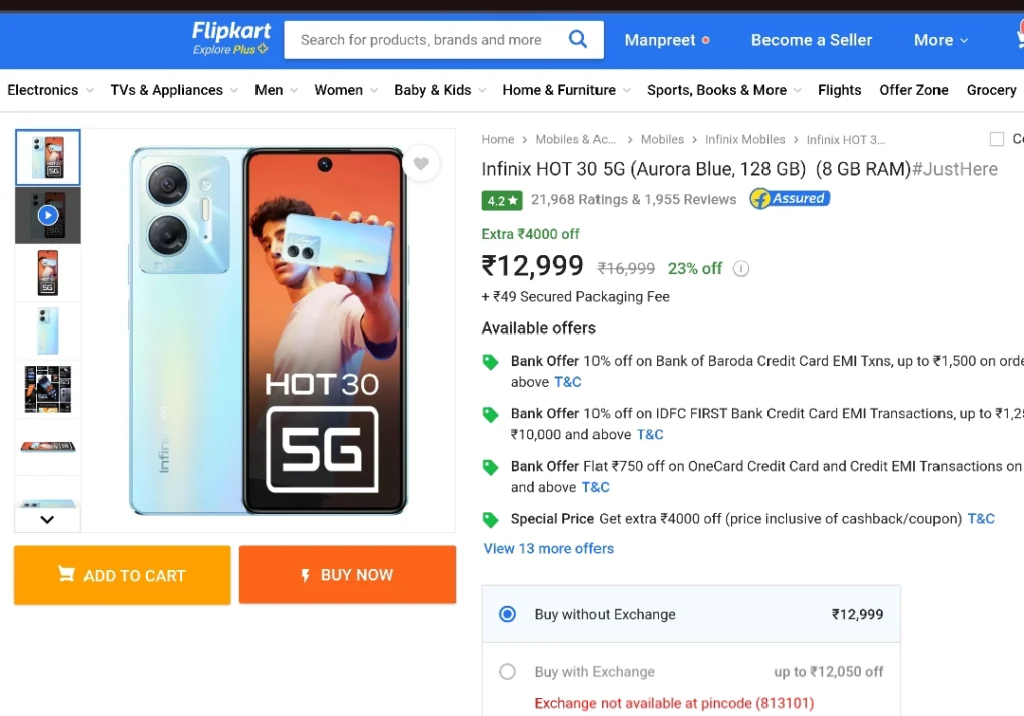Click the ADD TO CART button

[x=122, y=575]
